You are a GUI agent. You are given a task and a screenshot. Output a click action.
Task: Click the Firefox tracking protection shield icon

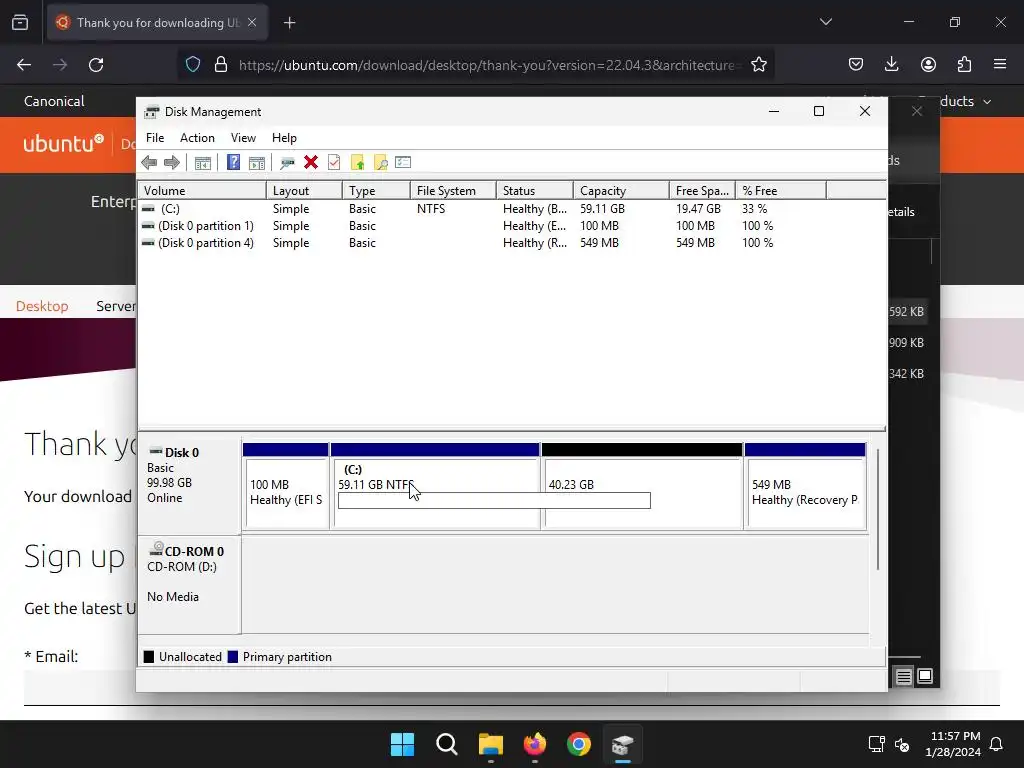pyautogui.click(x=193, y=65)
